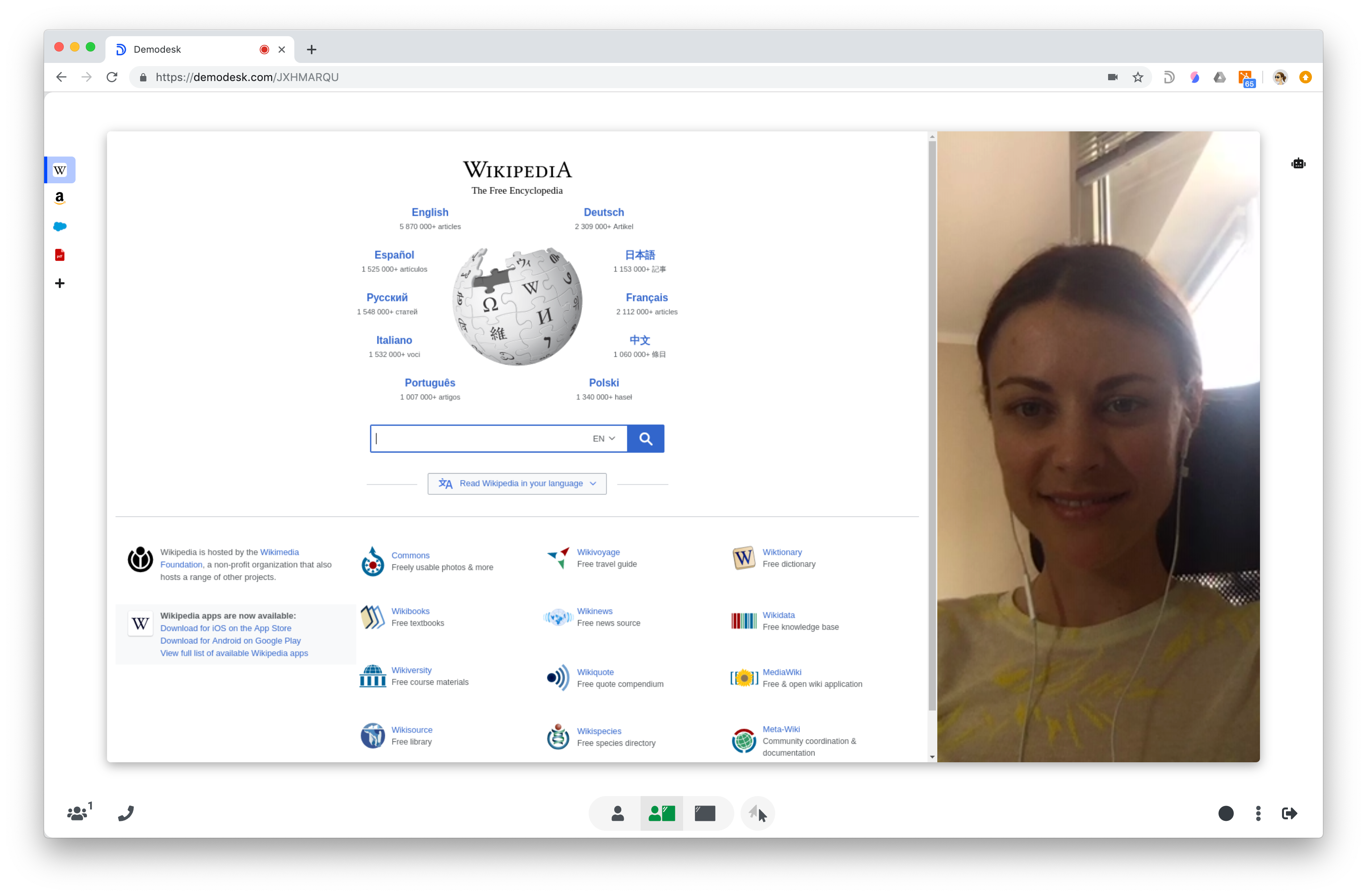1367x896 pixels.
Task: Open View full list of available Wikipedia apps
Action: 234,653
